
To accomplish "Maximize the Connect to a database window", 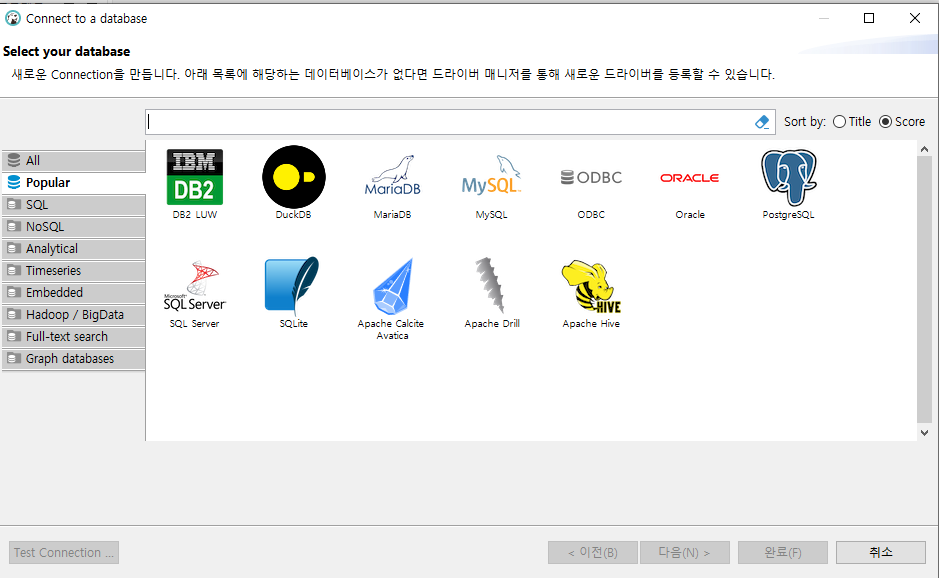I will [x=869, y=19].
